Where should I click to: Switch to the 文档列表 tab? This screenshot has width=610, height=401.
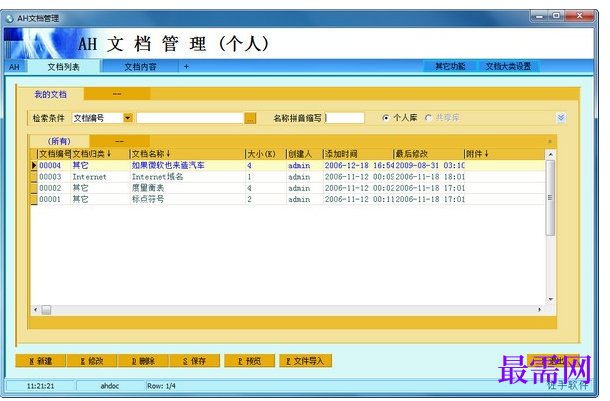pos(63,67)
